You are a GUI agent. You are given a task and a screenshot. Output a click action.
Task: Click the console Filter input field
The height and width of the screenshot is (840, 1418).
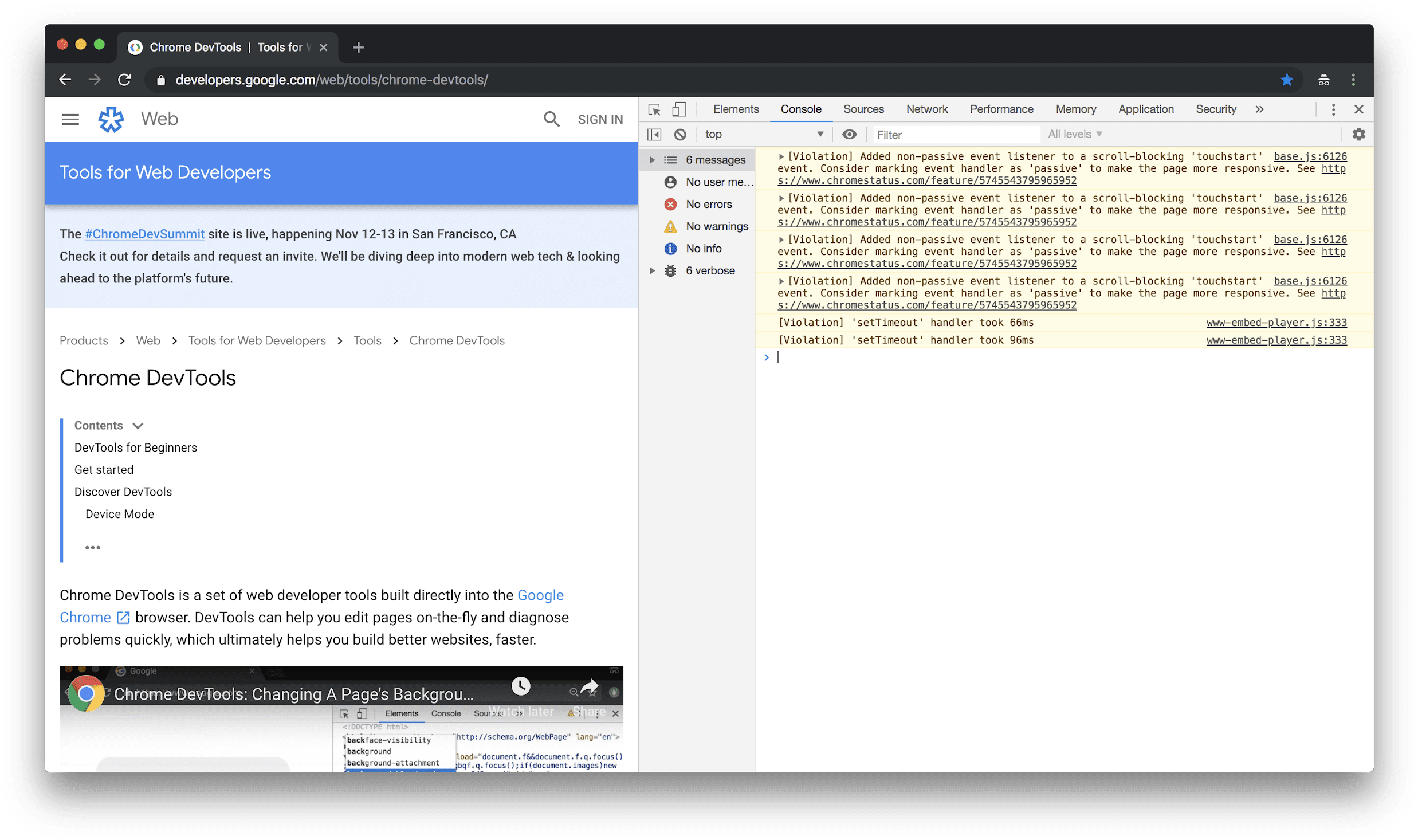956,135
